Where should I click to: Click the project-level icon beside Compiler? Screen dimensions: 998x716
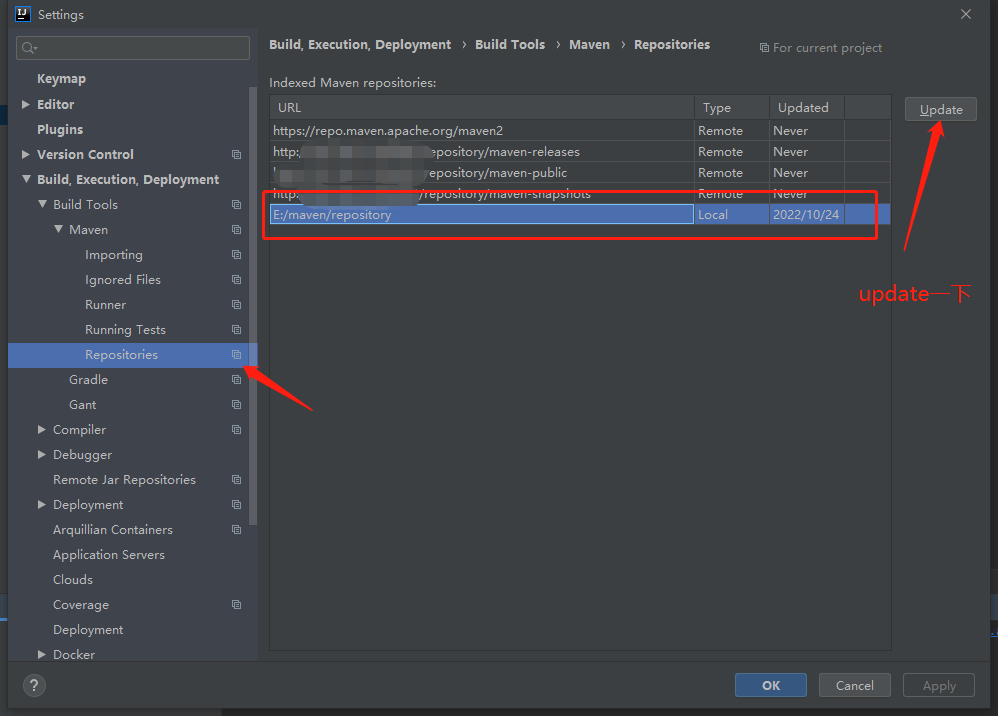tap(236, 430)
